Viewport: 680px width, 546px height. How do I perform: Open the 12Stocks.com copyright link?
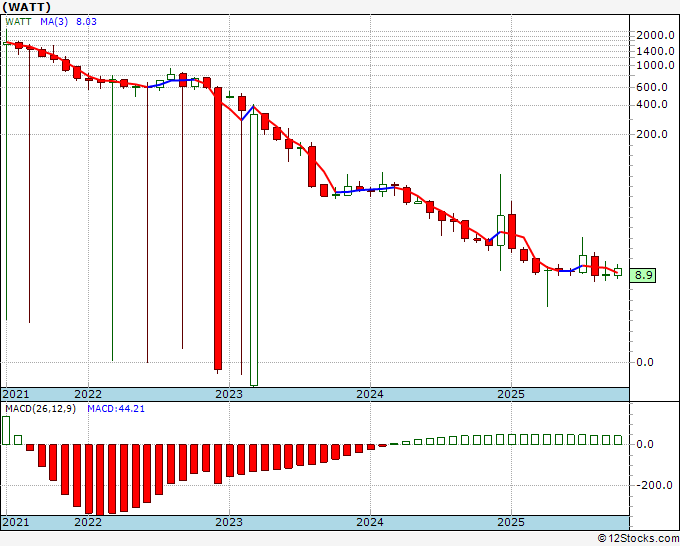tap(638, 539)
